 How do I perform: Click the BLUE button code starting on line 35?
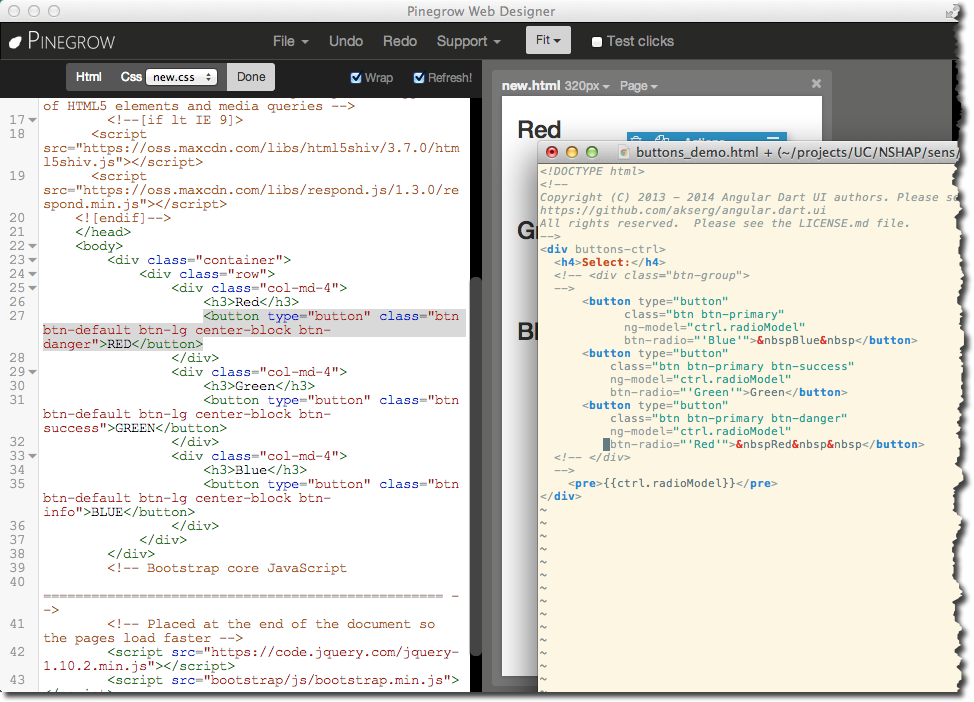pyautogui.click(x=251, y=498)
